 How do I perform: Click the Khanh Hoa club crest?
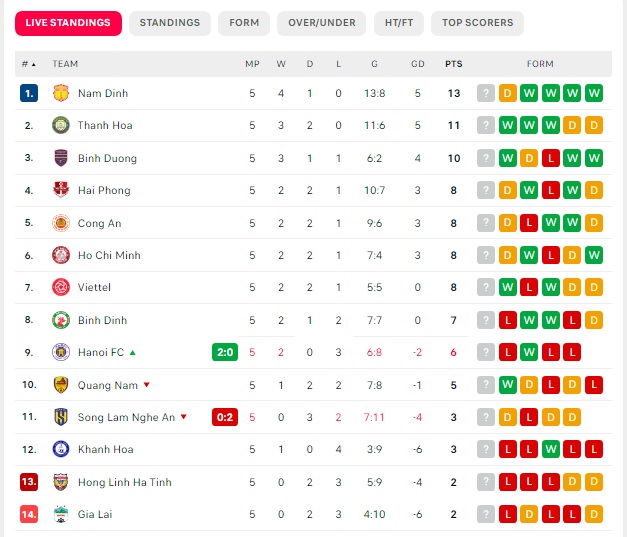pos(61,449)
